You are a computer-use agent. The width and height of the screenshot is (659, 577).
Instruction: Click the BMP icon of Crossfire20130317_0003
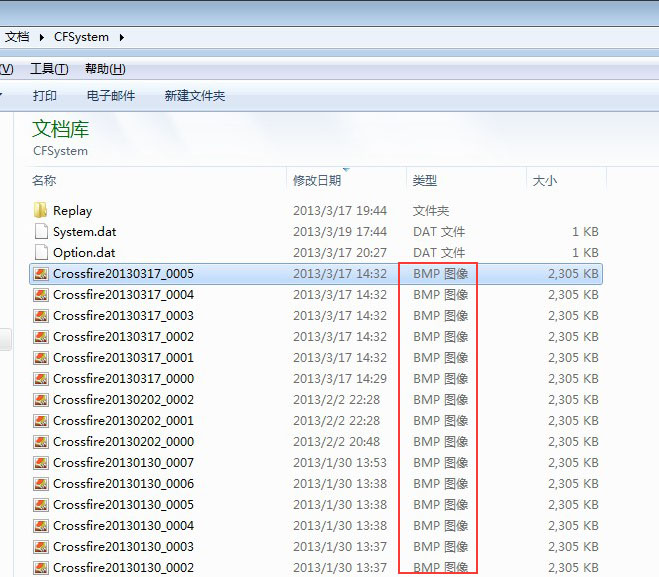tap(41, 316)
